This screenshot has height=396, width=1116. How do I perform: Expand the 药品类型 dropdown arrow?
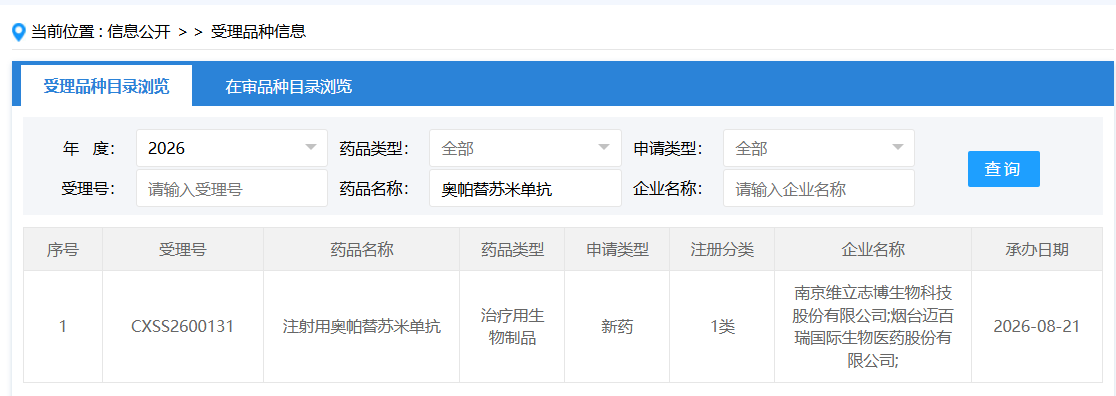pyautogui.click(x=604, y=148)
